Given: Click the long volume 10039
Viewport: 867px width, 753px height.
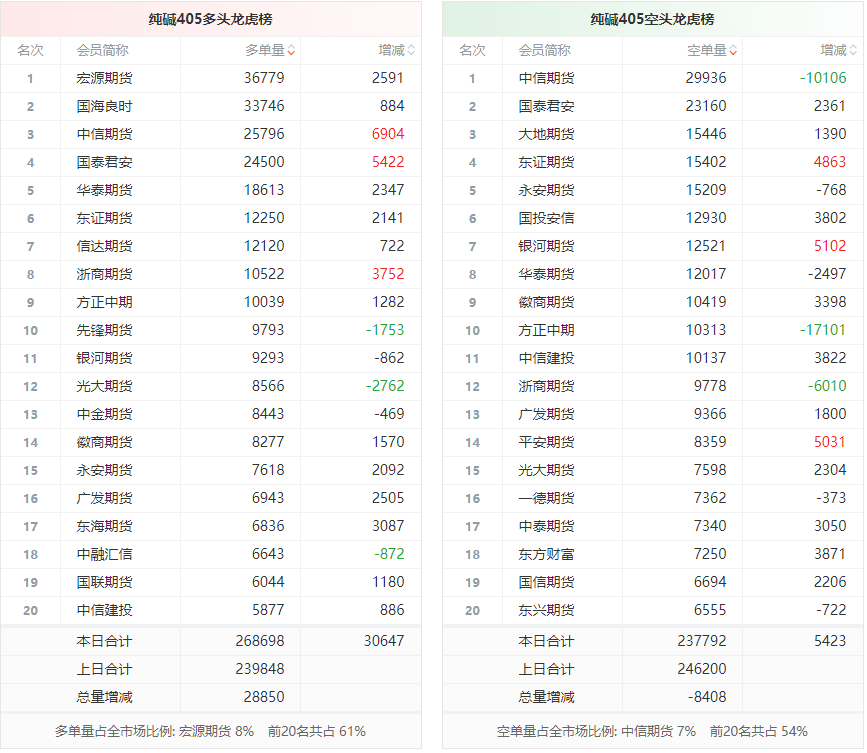Looking at the screenshot, I should click(264, 302).
